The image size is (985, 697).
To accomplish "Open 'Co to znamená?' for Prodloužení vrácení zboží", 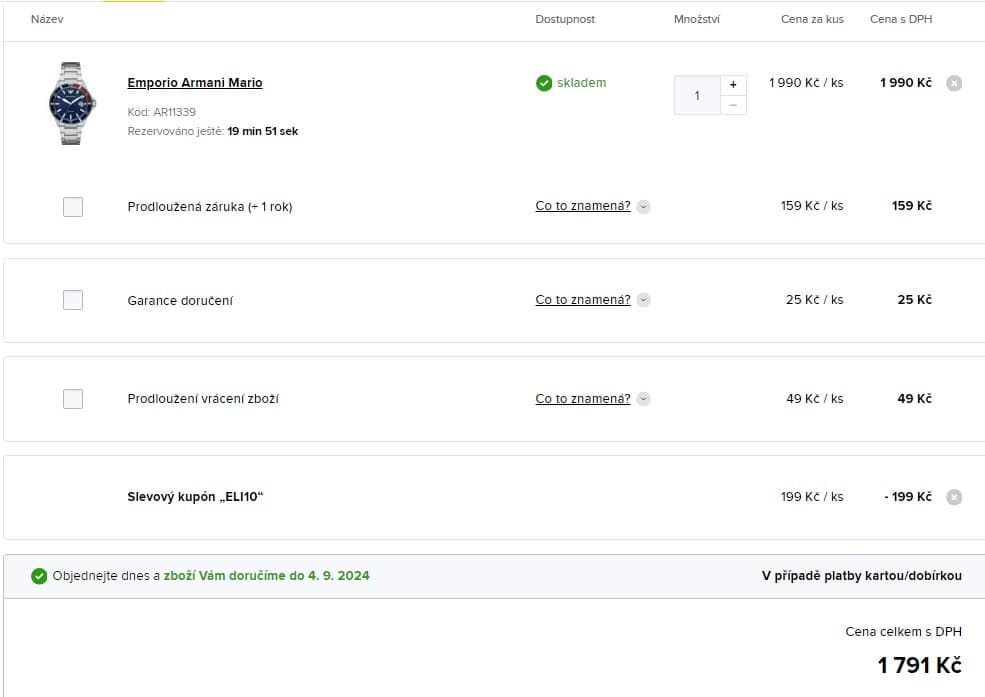I will pos(582,399).
